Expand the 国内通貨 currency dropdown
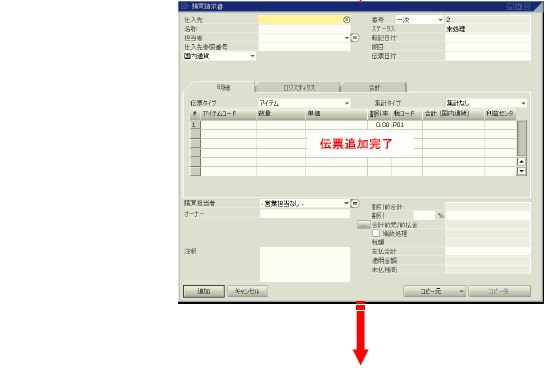The image size is (545, 368). point(219,56)
